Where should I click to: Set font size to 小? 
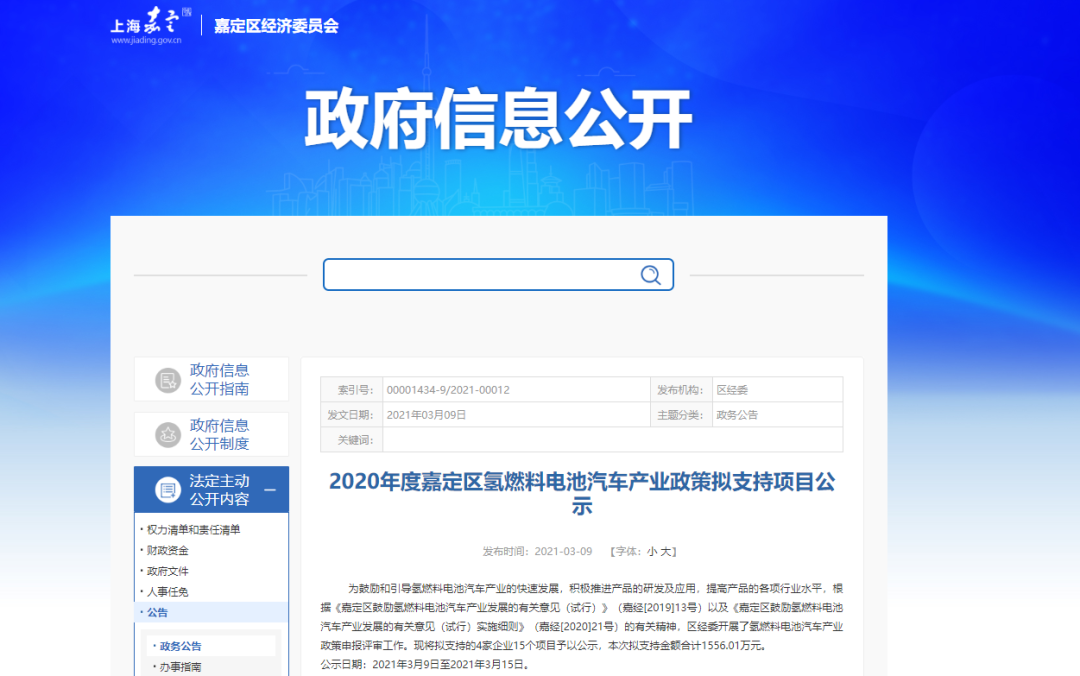651,551
